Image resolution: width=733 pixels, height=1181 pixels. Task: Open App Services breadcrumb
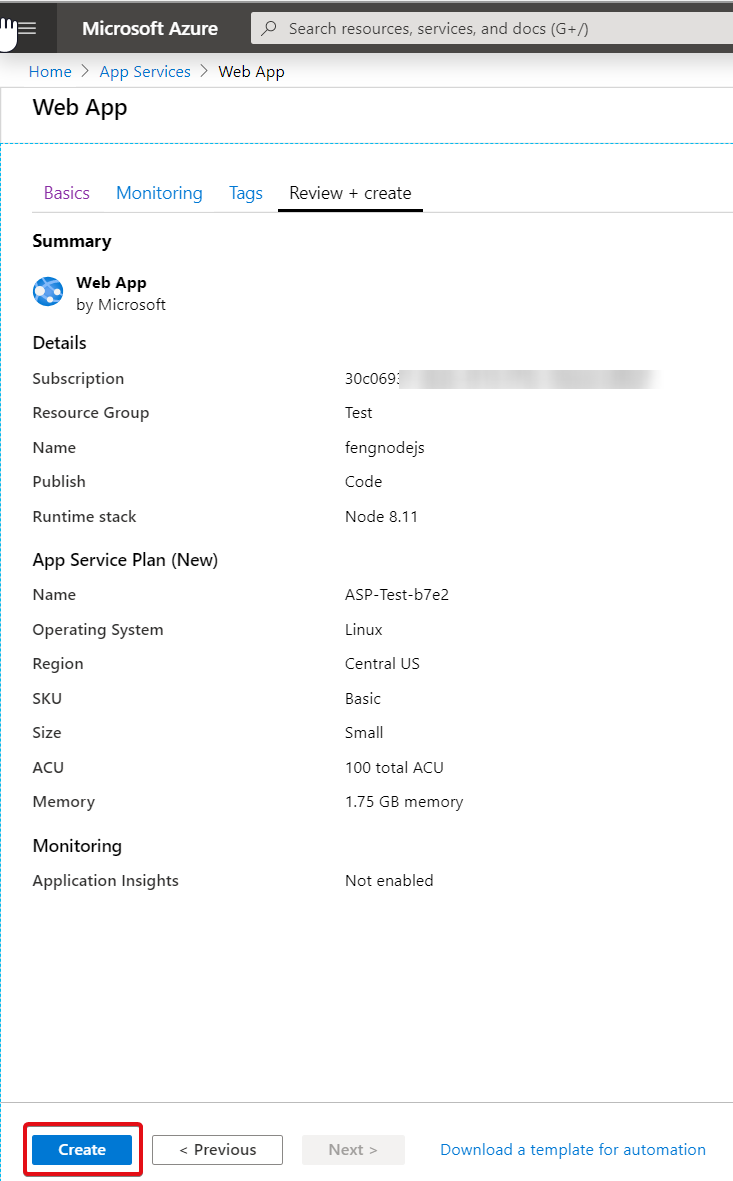[x=145, y=72]
